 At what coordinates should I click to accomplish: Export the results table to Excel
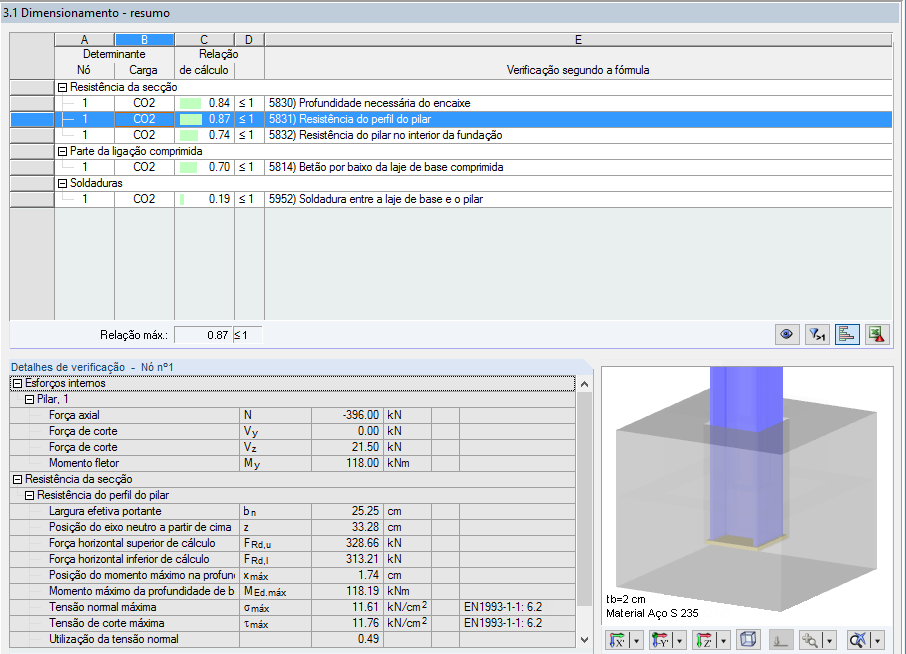877,334
